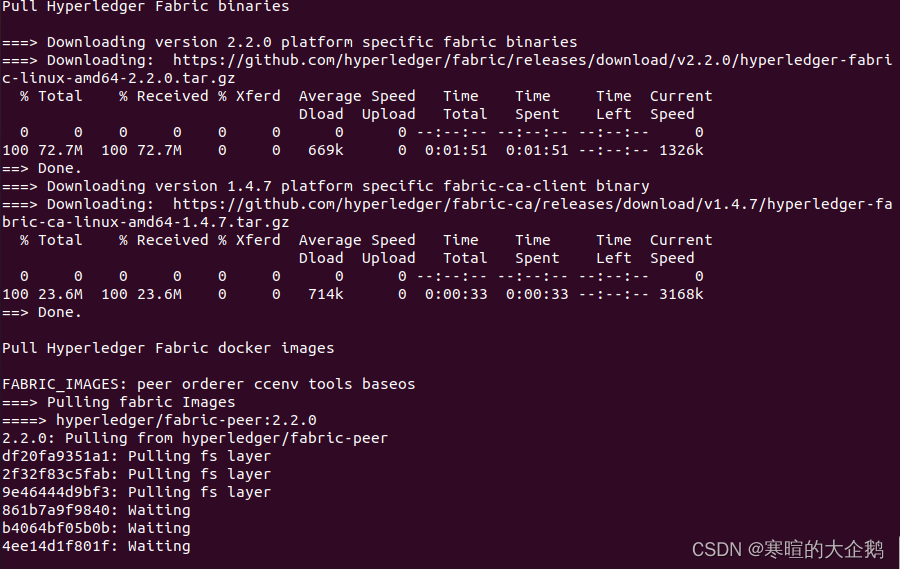900x569 pixels.
Task: Click layer ID 2f32f83c5fab
Action: click(56, 474)
